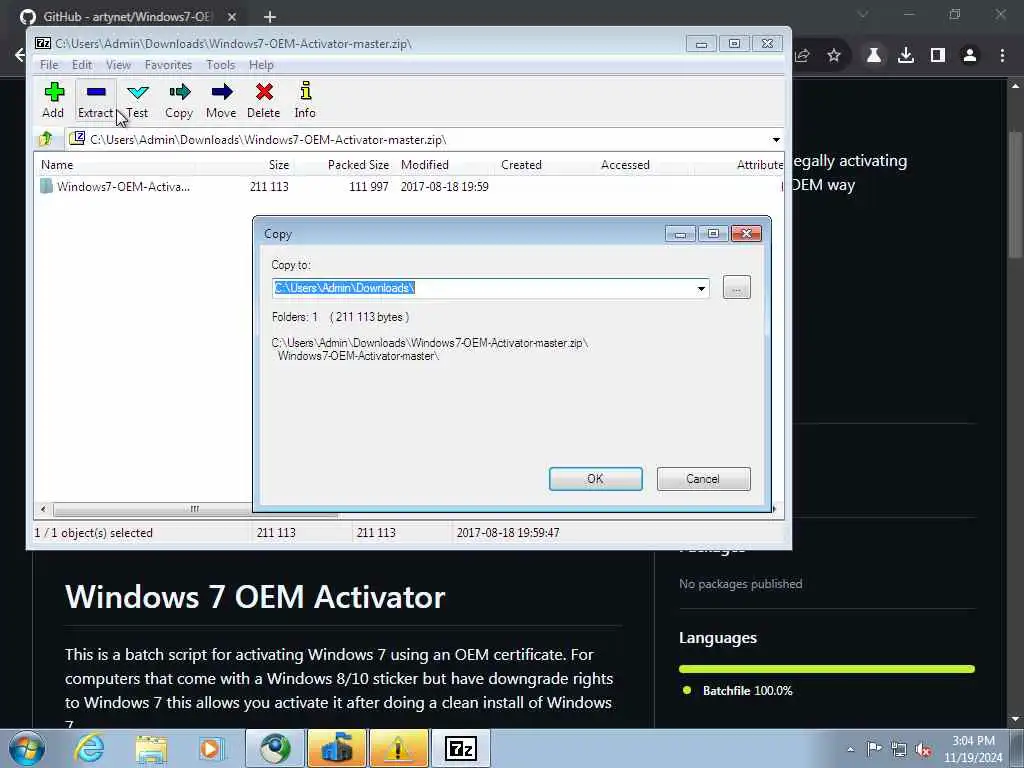Click the volume muted tray icon
This screenshot has width=1024, height=768.
[924, 750]
